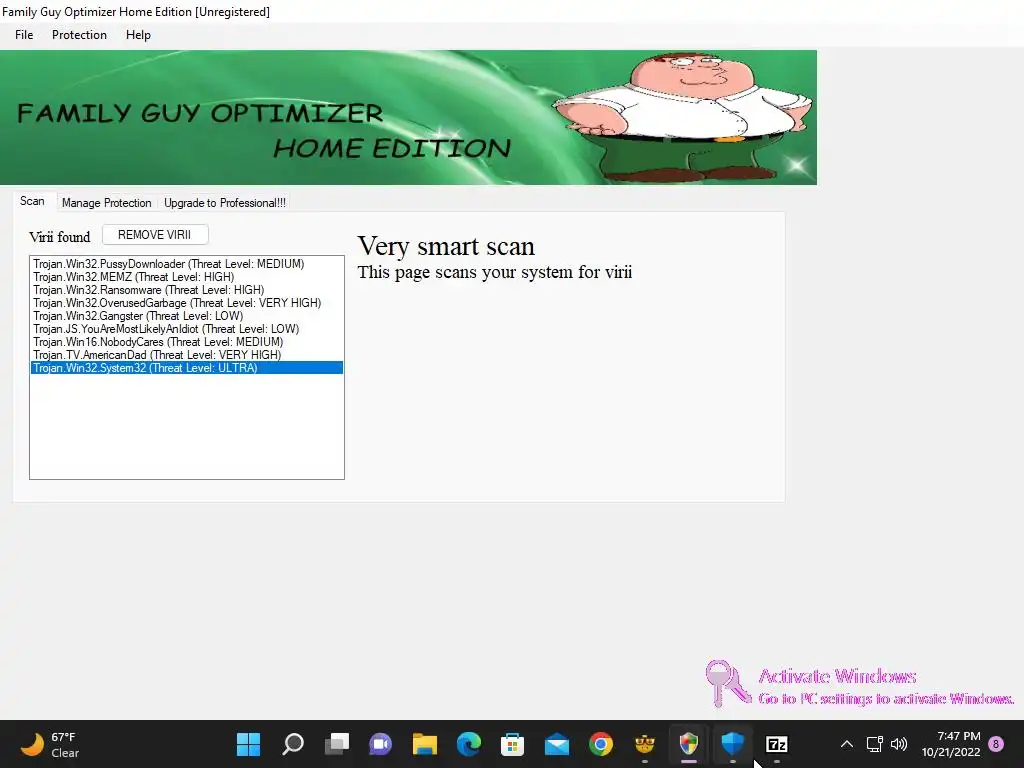Open Upgrade to Professional!!! tab
The image size is (1024, 768).
click(225, 203)
